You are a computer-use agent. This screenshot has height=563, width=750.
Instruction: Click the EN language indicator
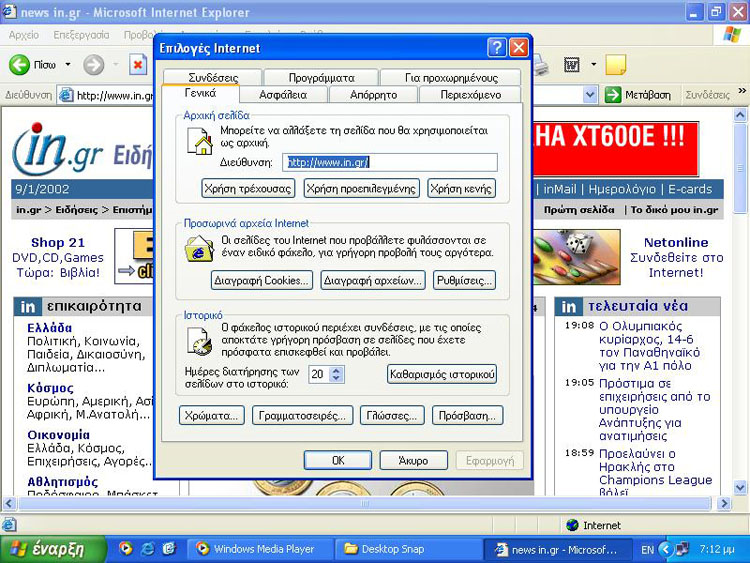[647, 550]
